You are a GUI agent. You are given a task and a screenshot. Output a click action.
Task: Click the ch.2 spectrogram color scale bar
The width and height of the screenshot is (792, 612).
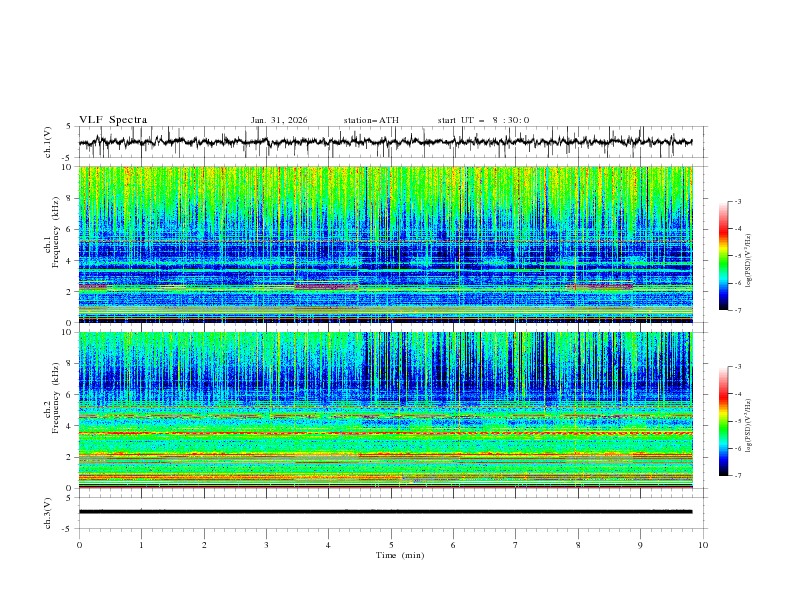point(723,421)
